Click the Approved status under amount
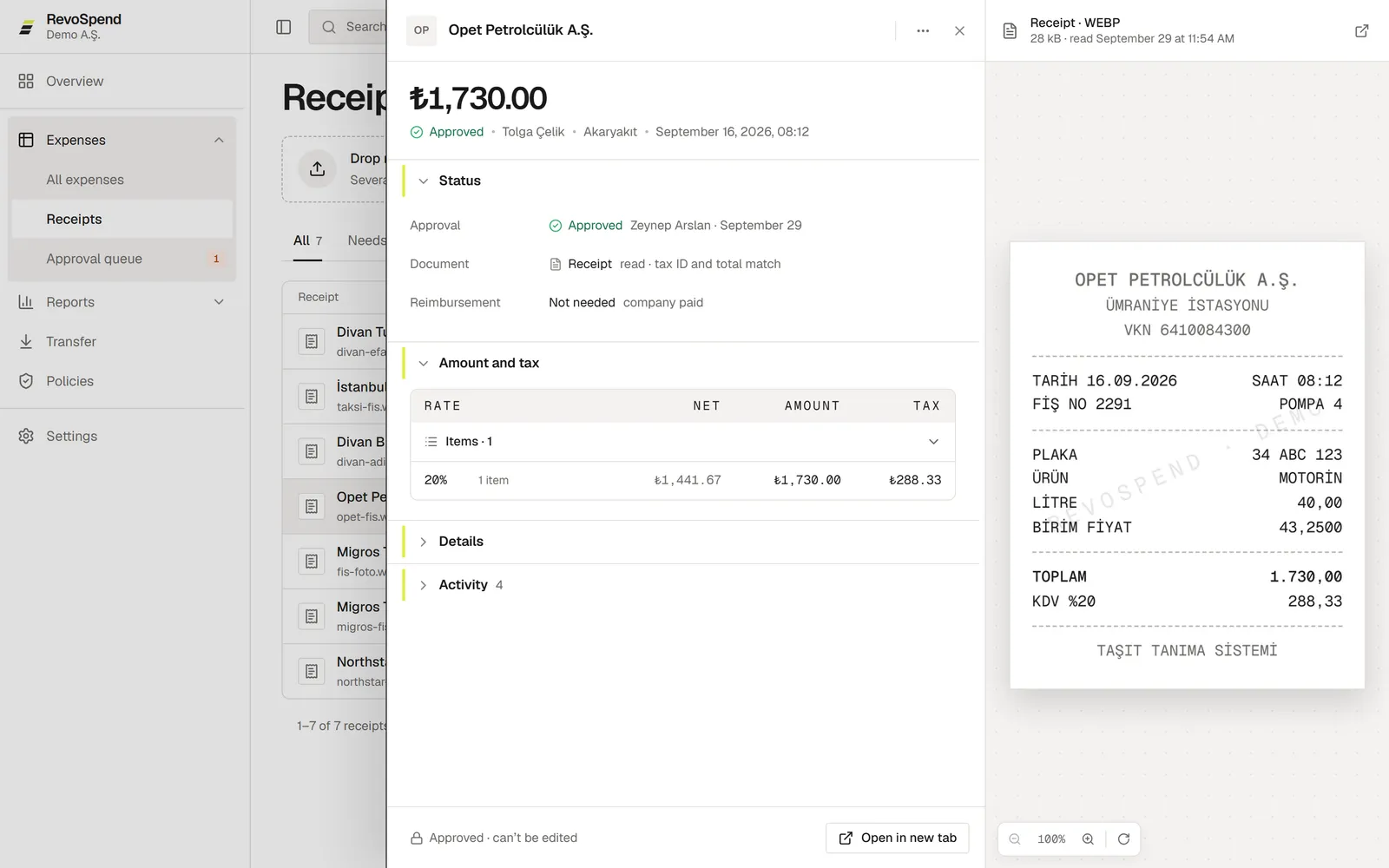The height and width of the screenshot is (868, 1389). (x=447, y=132)
